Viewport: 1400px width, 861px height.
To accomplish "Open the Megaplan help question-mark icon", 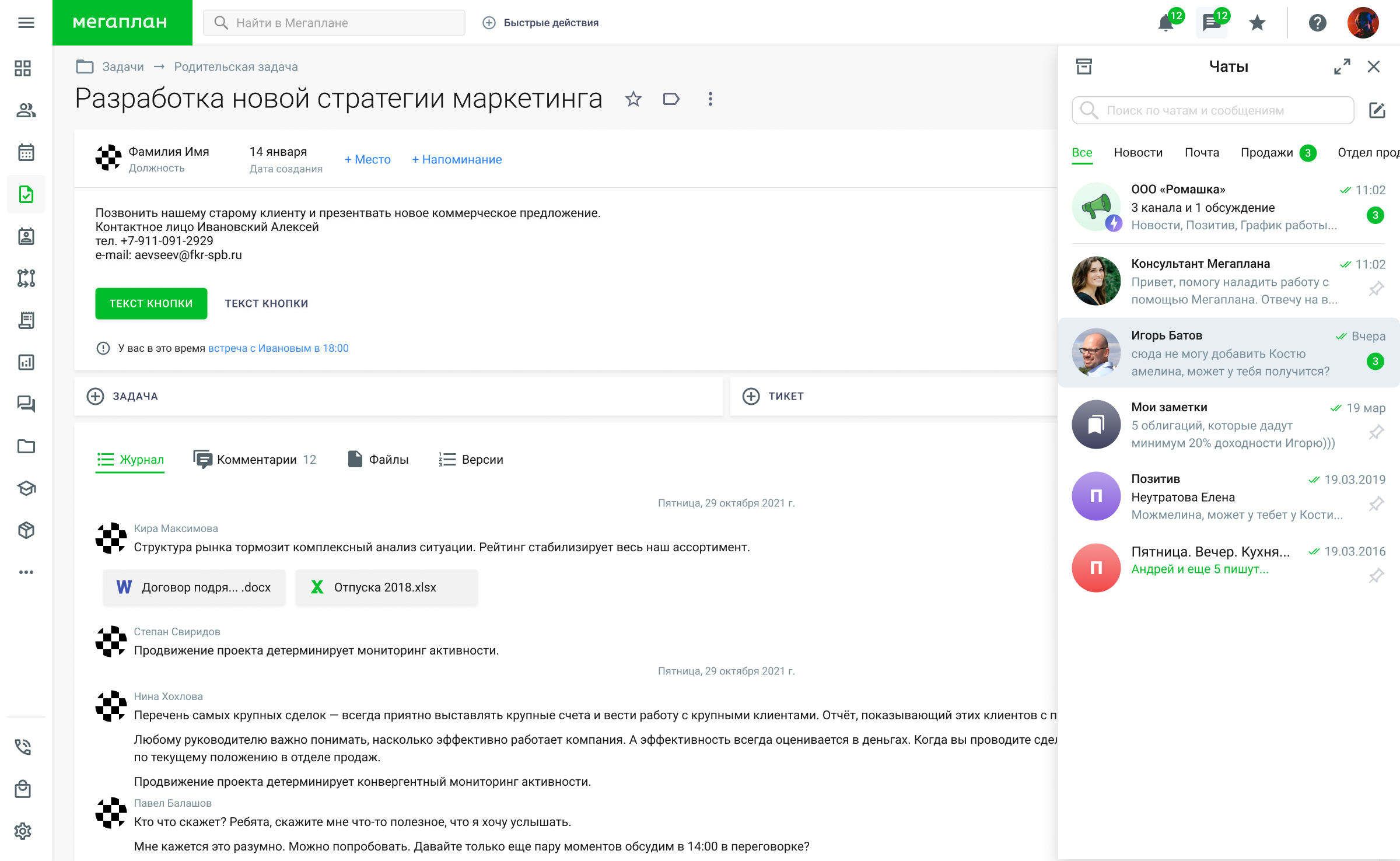I will (1317, 23).
